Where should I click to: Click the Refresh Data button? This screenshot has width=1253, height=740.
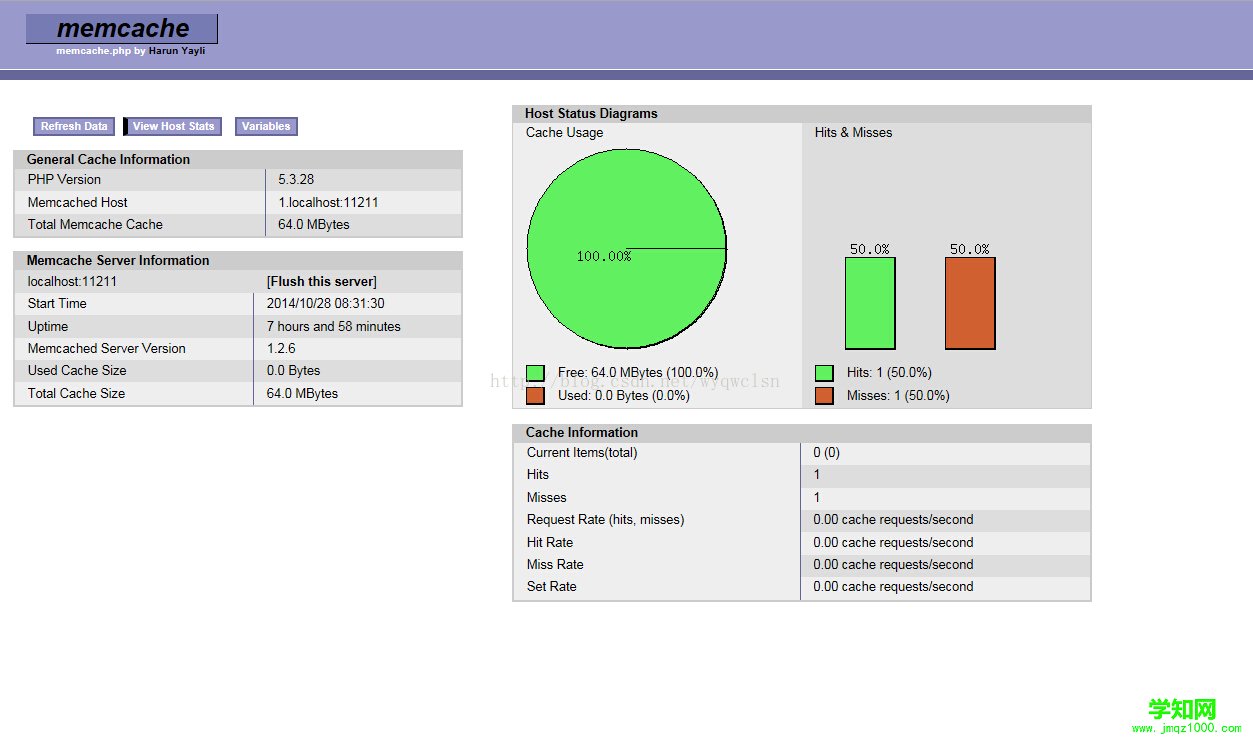pos(74,127)
